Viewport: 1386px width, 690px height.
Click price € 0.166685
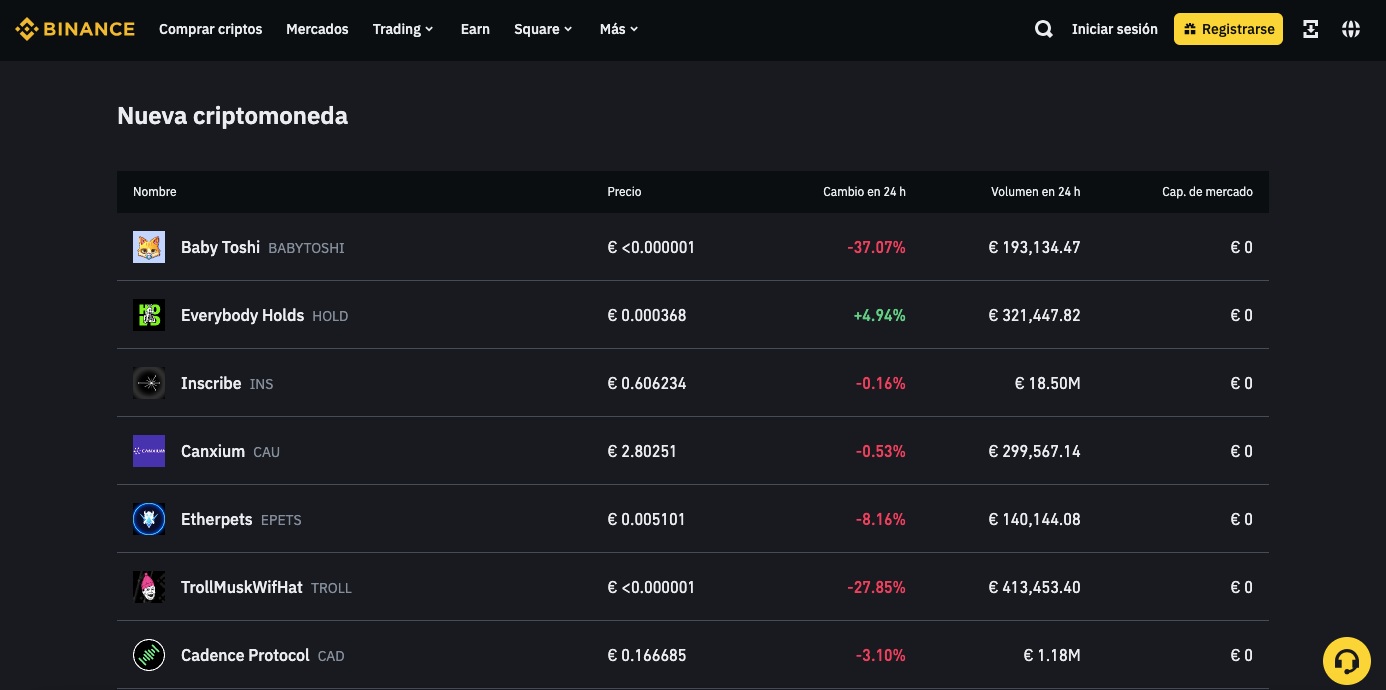coord(647,655)
